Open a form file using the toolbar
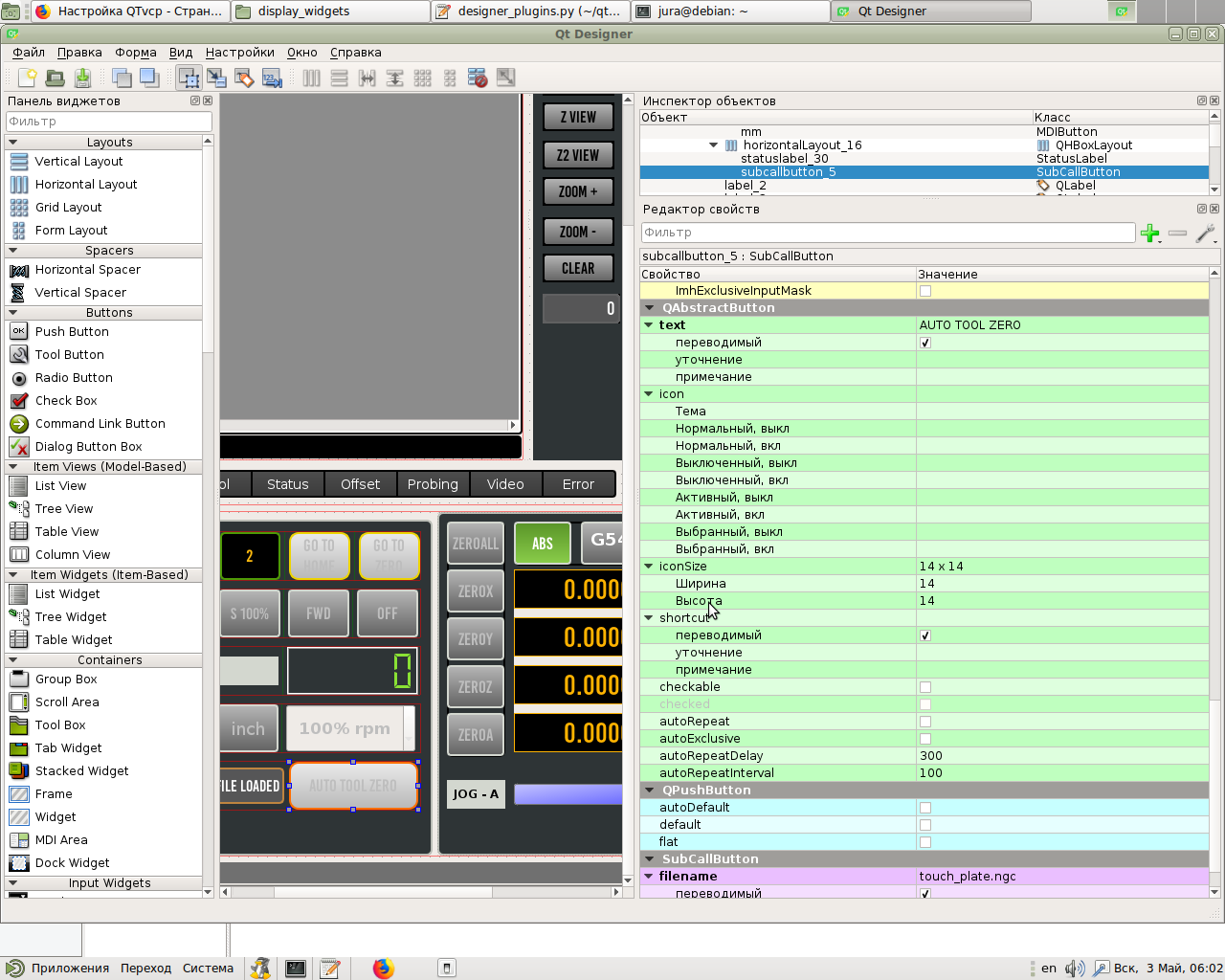Viewport: 1225px width, 980px height. pyautogui.click(x=55, y=78)
